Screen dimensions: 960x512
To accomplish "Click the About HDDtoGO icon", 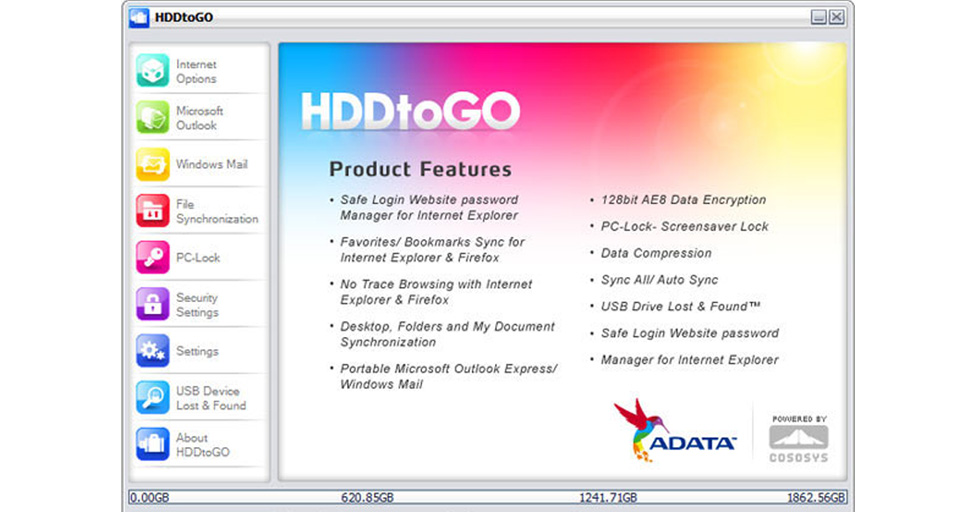I will pos(152,444).
